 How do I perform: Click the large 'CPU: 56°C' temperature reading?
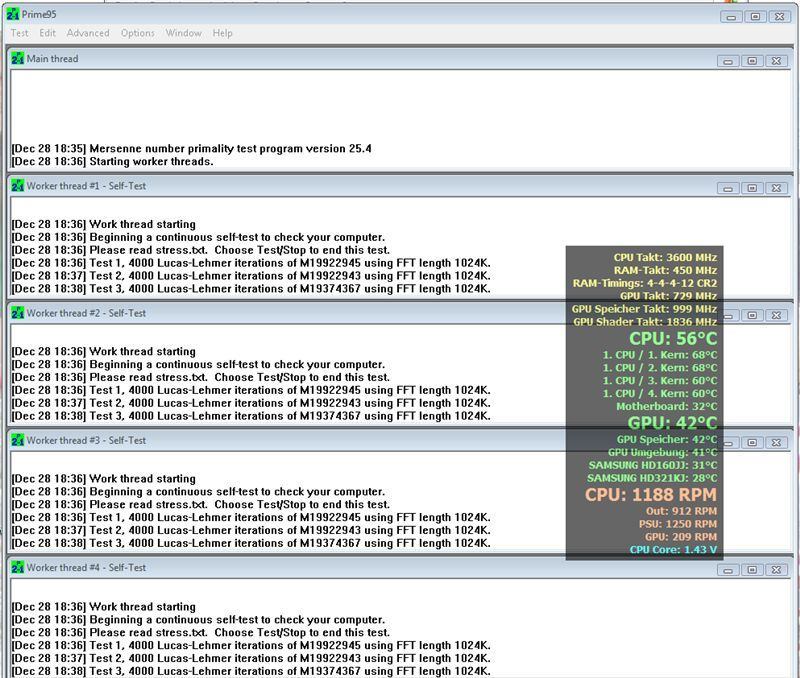[673, 339]
